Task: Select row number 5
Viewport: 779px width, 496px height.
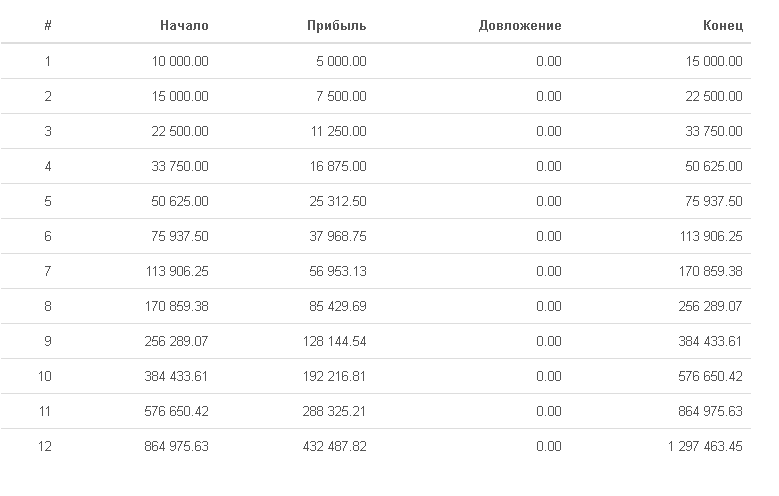Action: (48, 201)
